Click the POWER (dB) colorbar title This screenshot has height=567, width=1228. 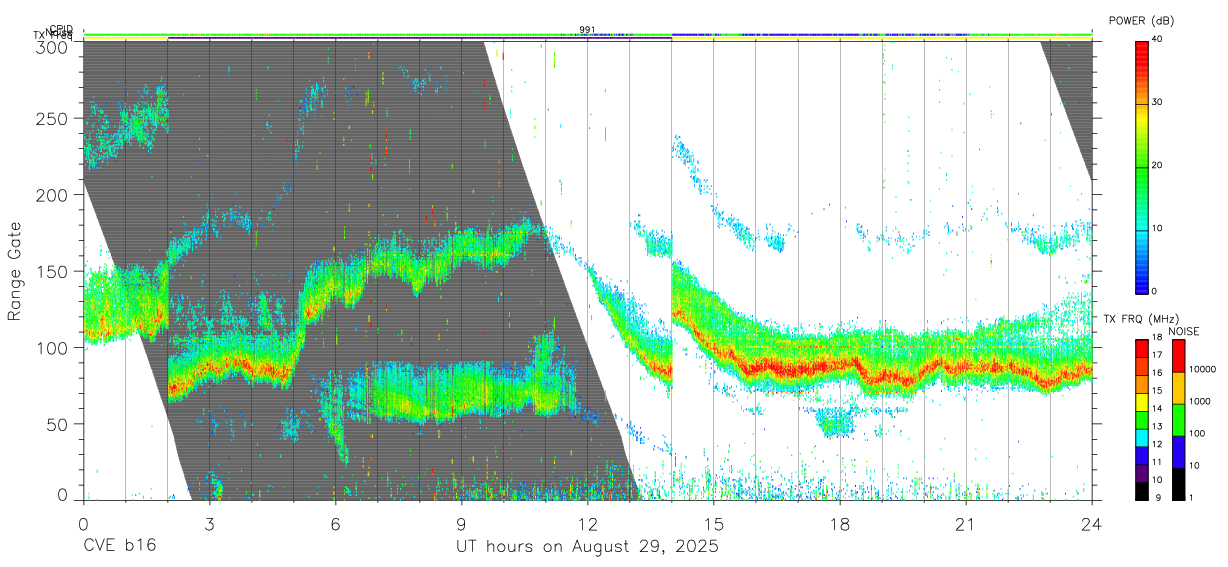1142,21
